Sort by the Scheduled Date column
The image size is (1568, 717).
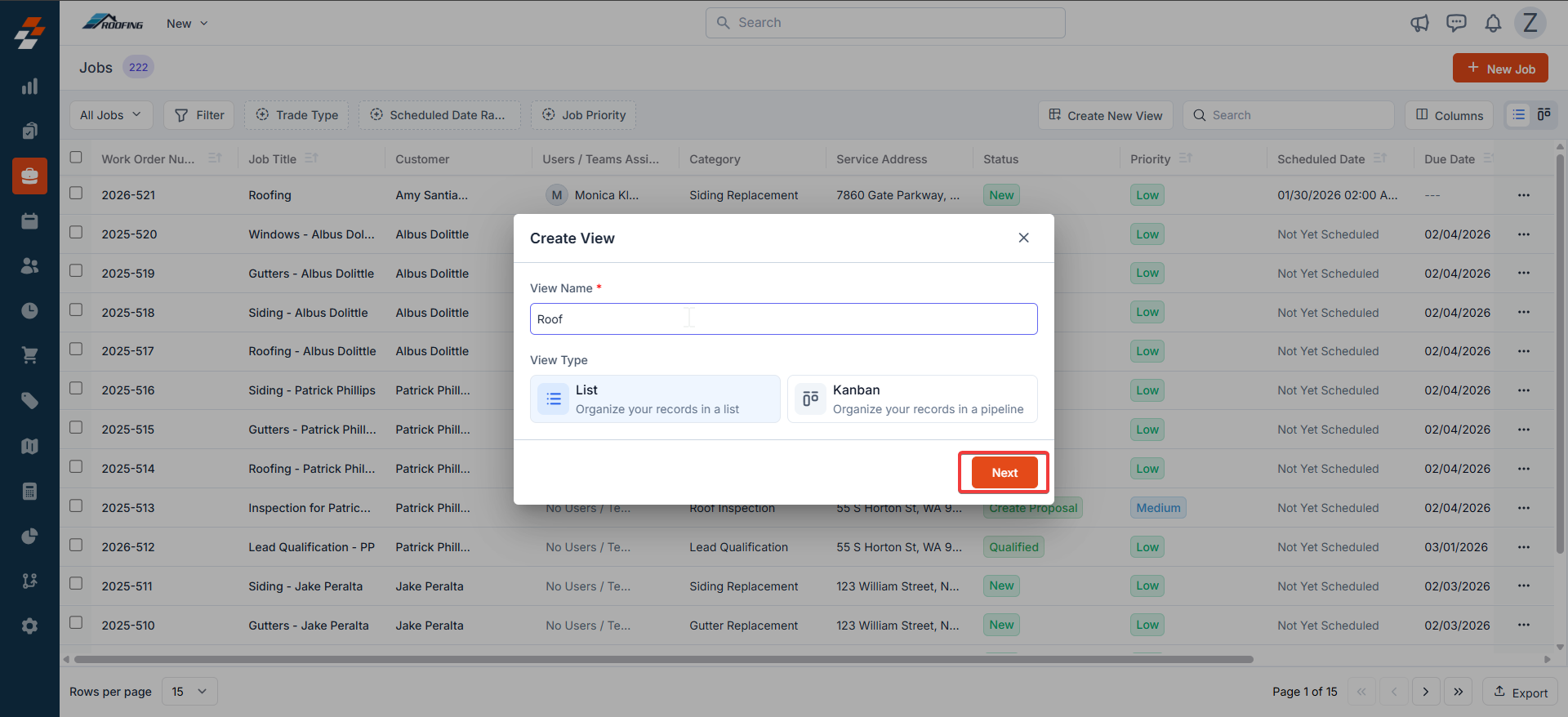click(x=1380, y=158)
